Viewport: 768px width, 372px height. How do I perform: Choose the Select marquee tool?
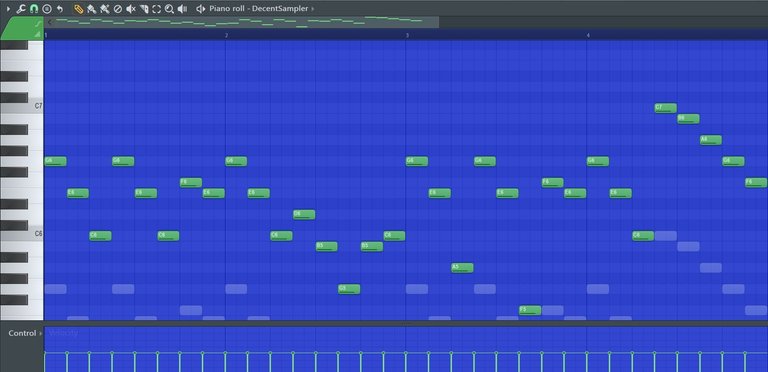point(157,9)
